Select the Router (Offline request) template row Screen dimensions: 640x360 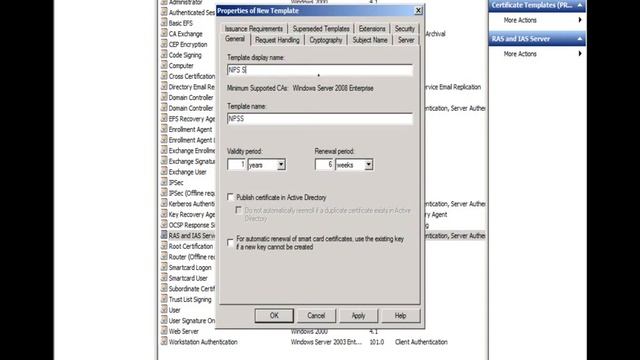click(188, 256)
